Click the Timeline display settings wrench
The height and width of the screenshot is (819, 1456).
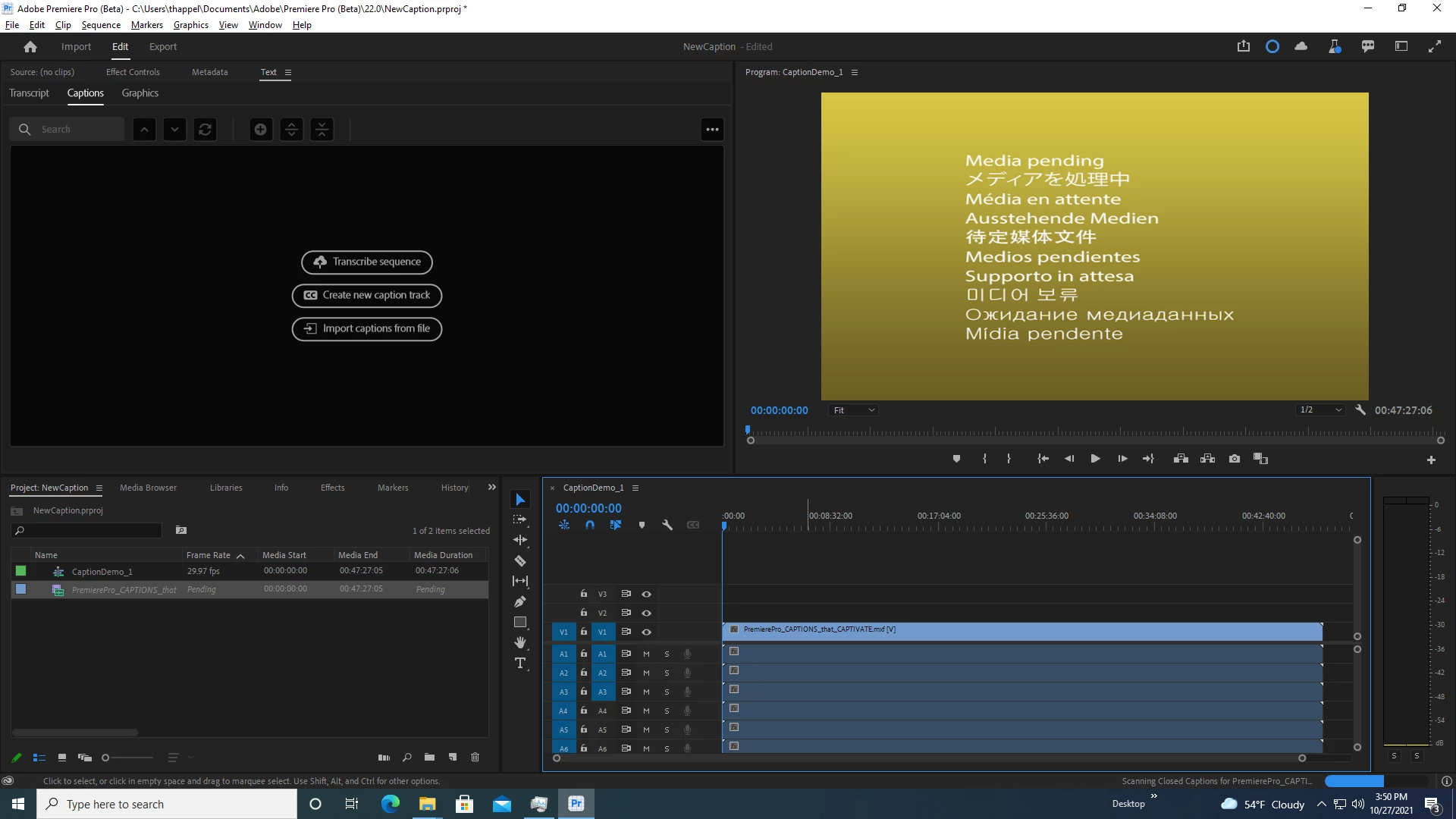click(667, 525)
